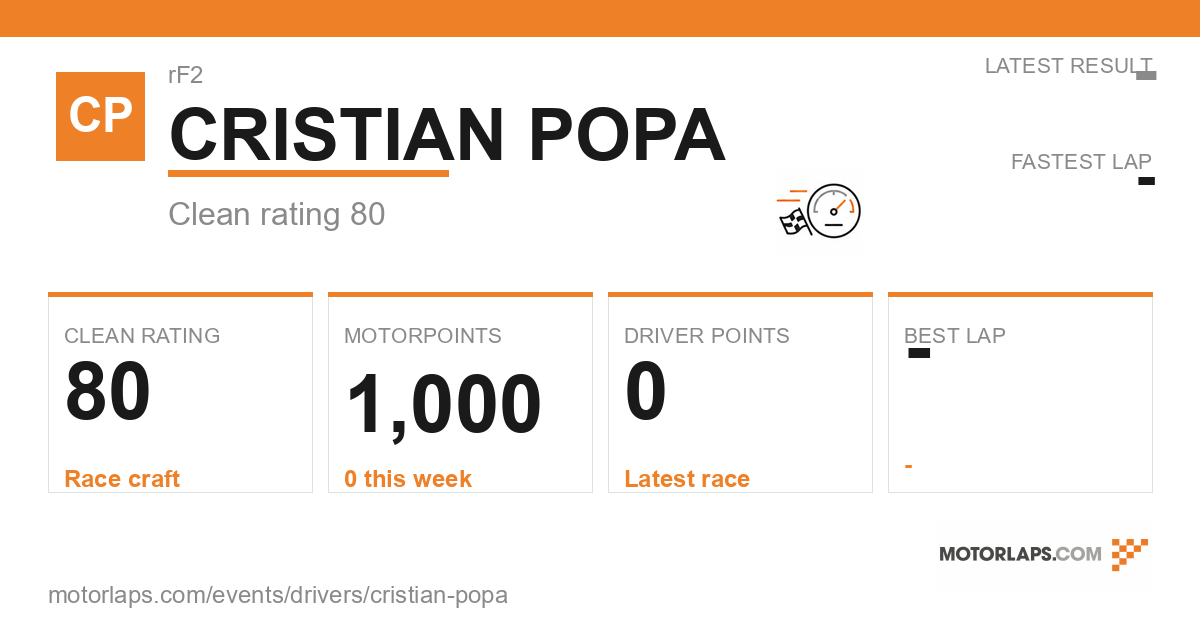This screenshot has height=630, width=1200.
Task: Select the Driver Points card
Action: tap(740, 393)
